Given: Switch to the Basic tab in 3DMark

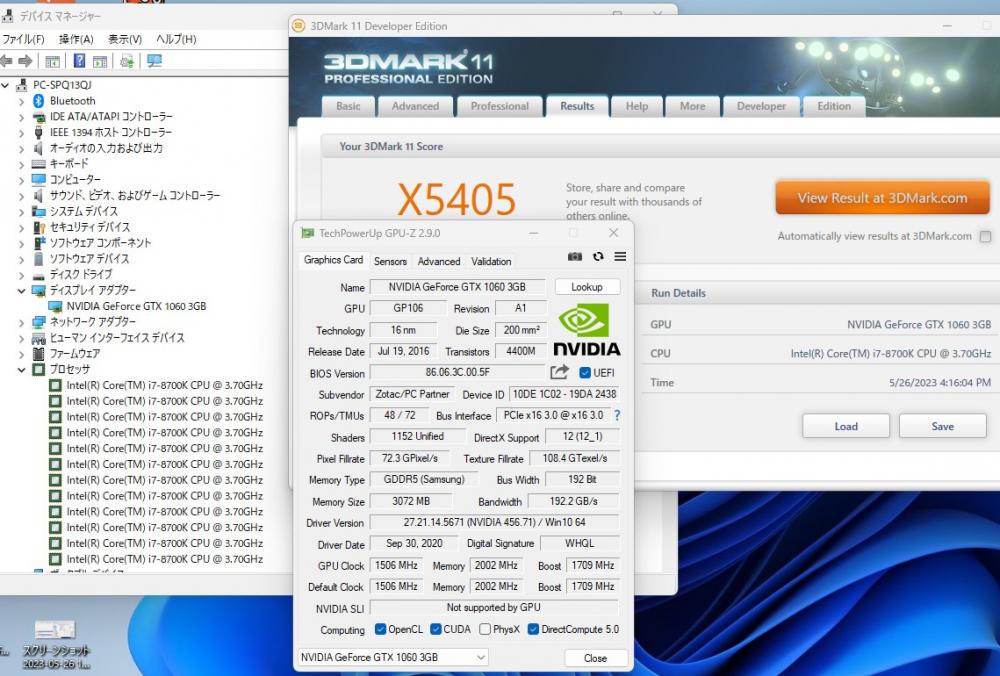Looking at the screenshot, I should pos(348,107).
